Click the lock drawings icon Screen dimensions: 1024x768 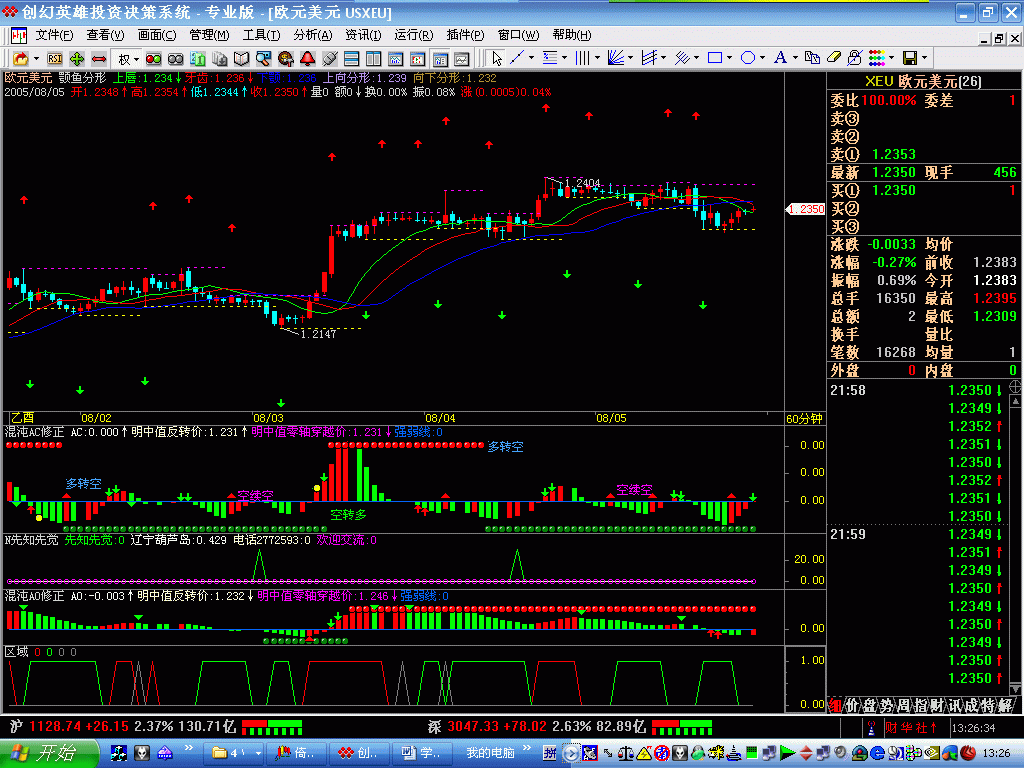[x=855, y=58]
